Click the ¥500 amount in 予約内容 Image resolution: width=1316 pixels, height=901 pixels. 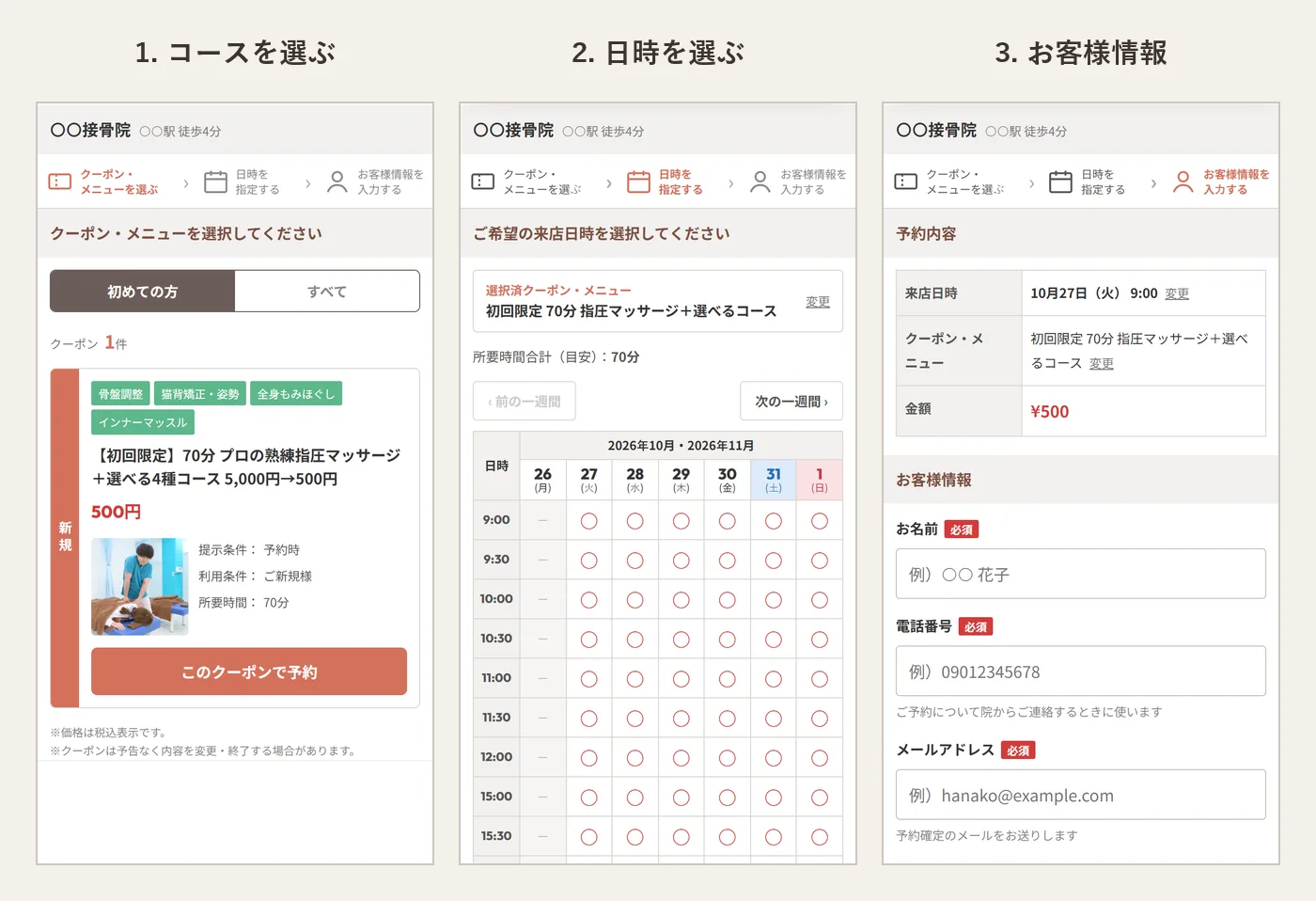1050,411
